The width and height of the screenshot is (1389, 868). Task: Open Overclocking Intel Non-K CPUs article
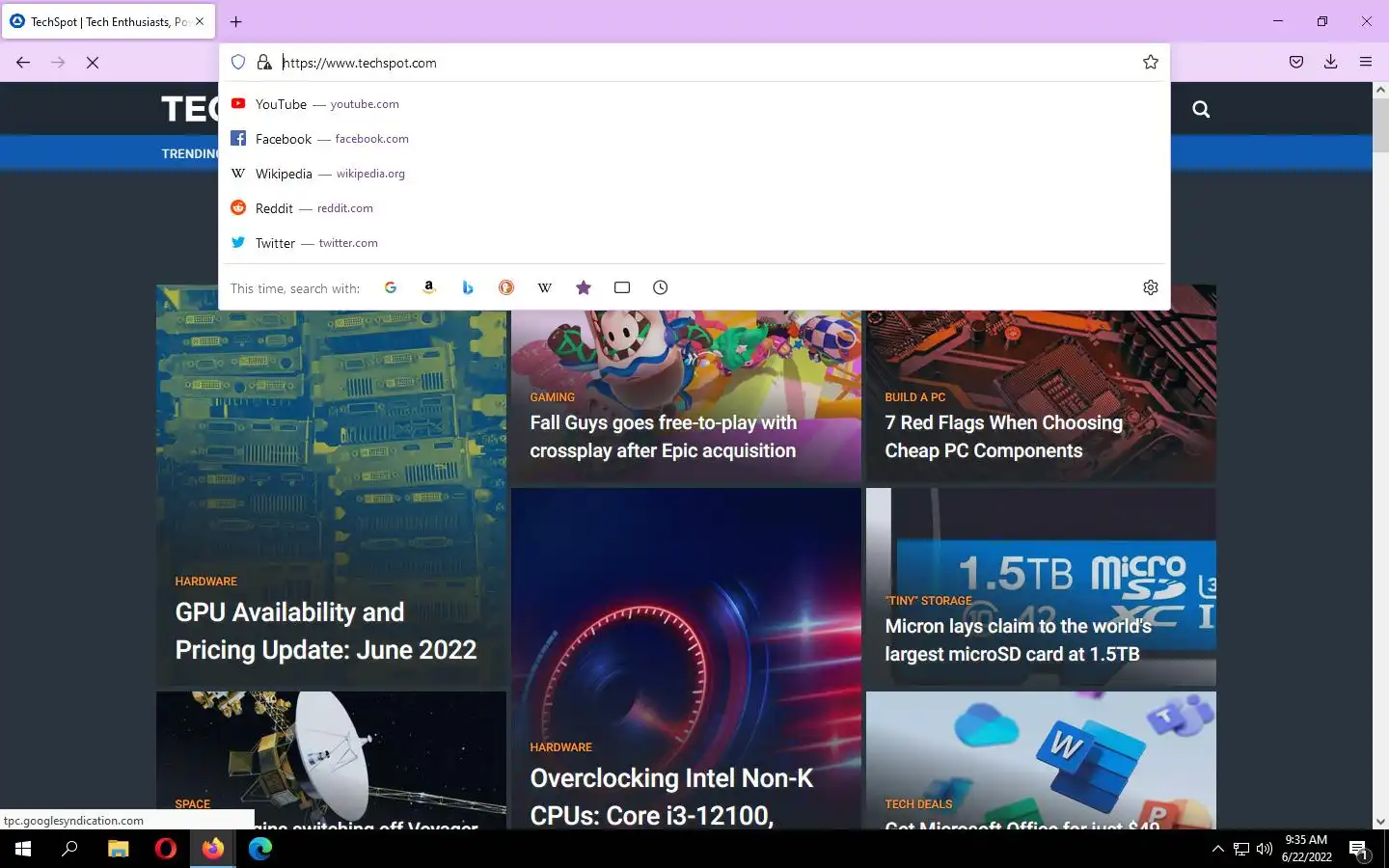[x=671, y=797]
